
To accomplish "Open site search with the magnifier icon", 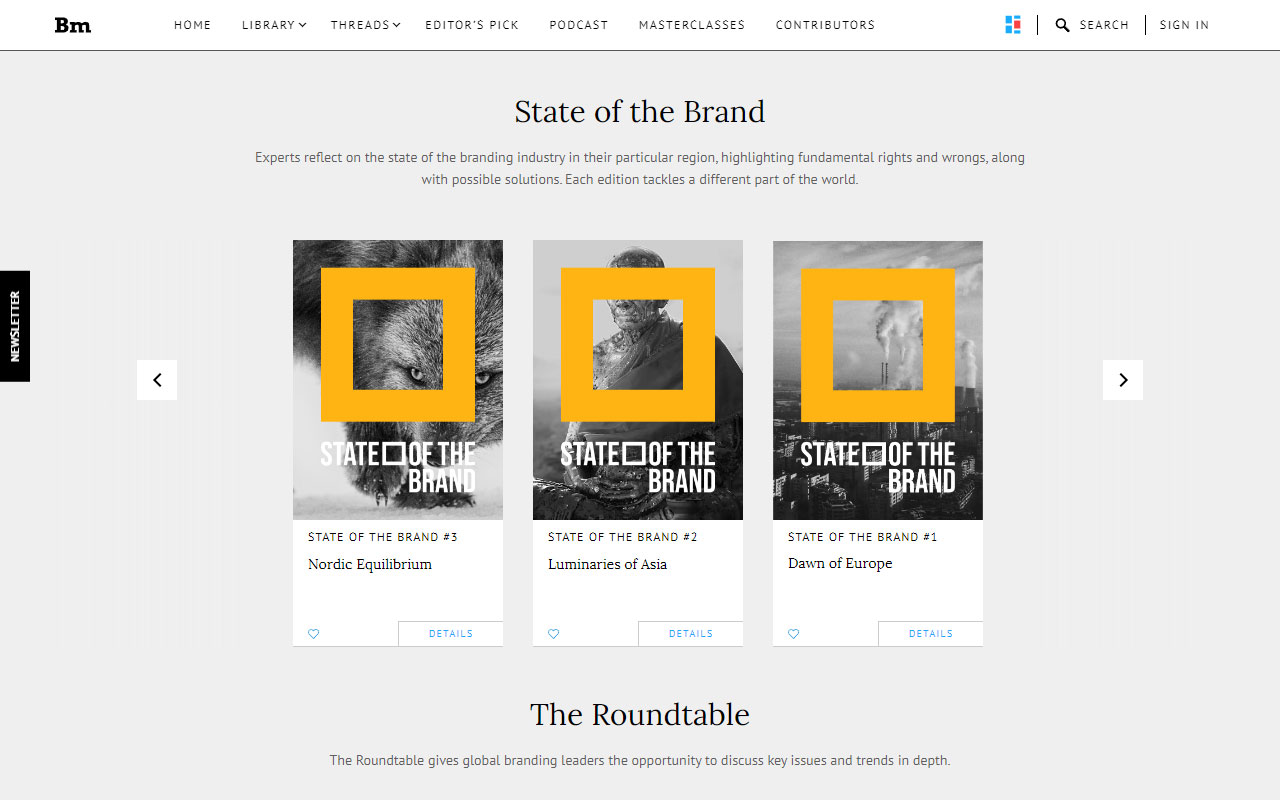I will tap(1062, 24).
